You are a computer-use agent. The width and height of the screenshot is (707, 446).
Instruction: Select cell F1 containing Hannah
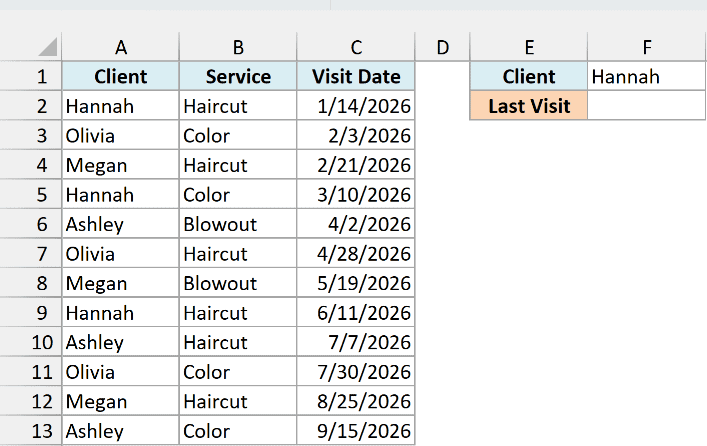tap(647, 76)
